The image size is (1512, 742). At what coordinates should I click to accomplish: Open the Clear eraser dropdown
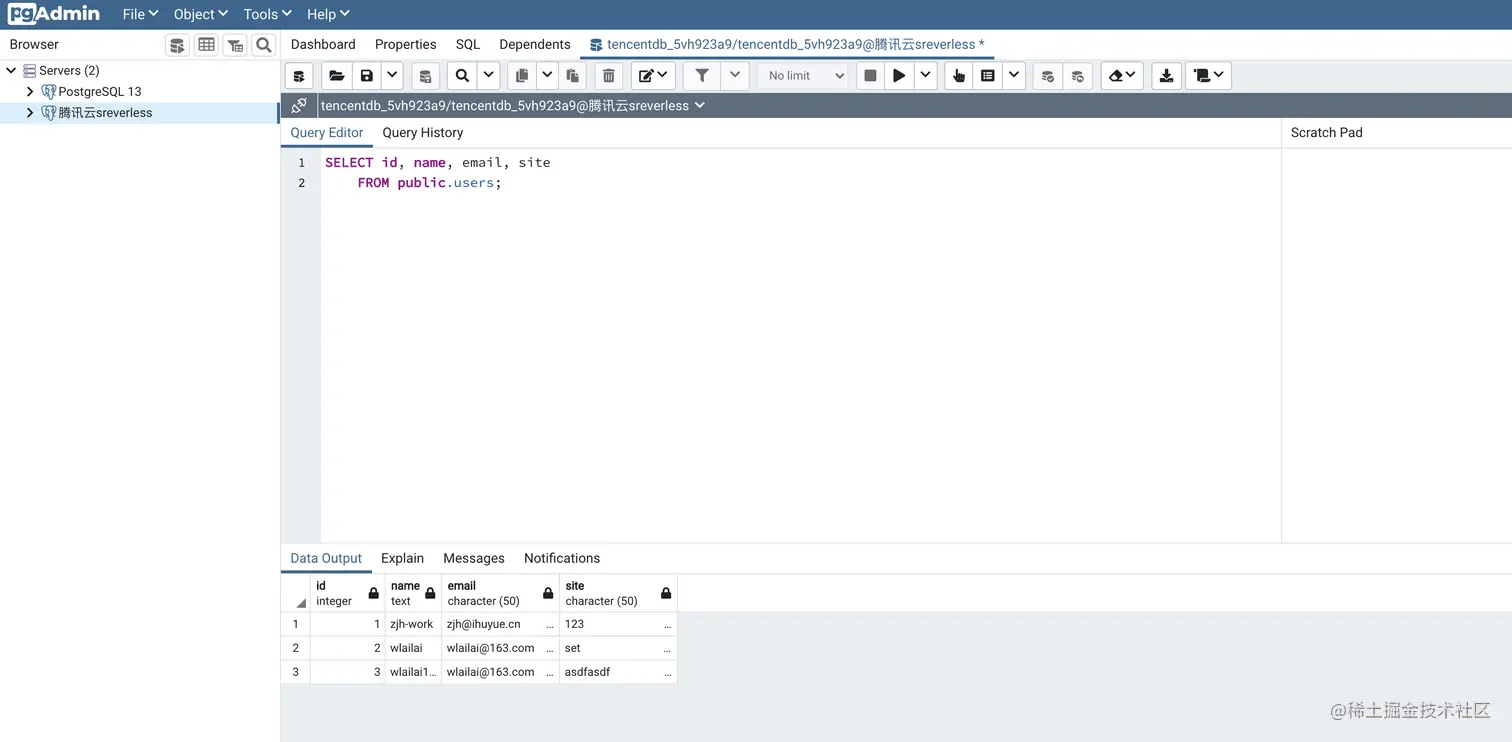pyautogui.click(x=1122, y=76)
